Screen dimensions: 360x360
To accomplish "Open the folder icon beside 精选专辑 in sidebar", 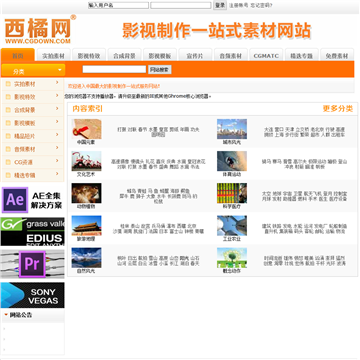I will (x=8, y=175).
